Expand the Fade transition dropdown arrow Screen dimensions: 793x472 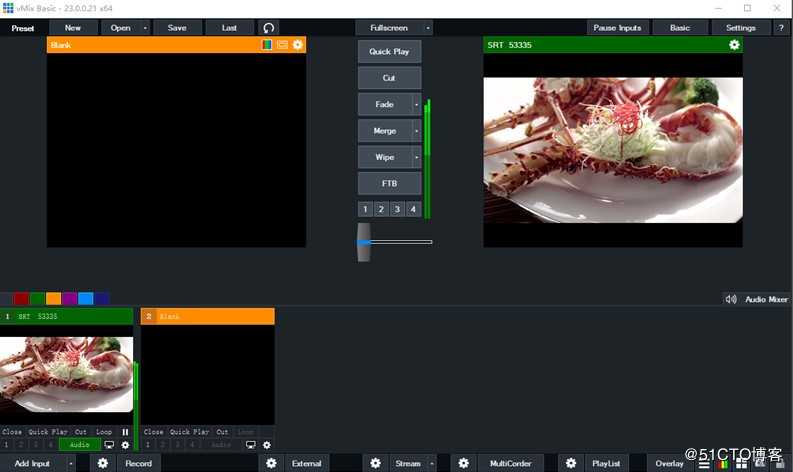pyautogui.click(x=416, y=104)
